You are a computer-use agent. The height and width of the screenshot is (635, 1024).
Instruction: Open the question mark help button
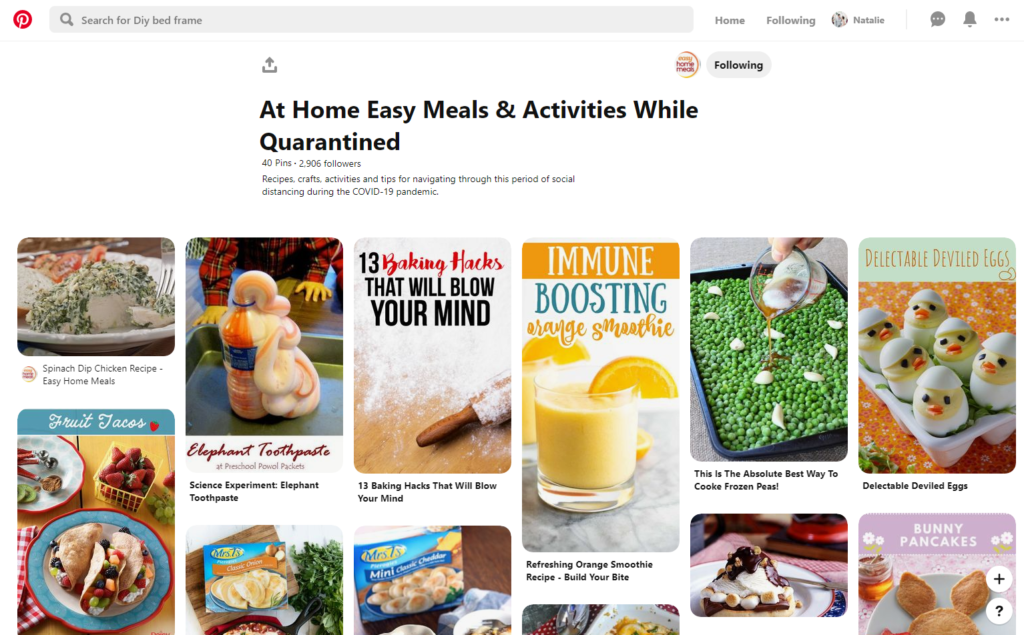click(x=999, y=611)
